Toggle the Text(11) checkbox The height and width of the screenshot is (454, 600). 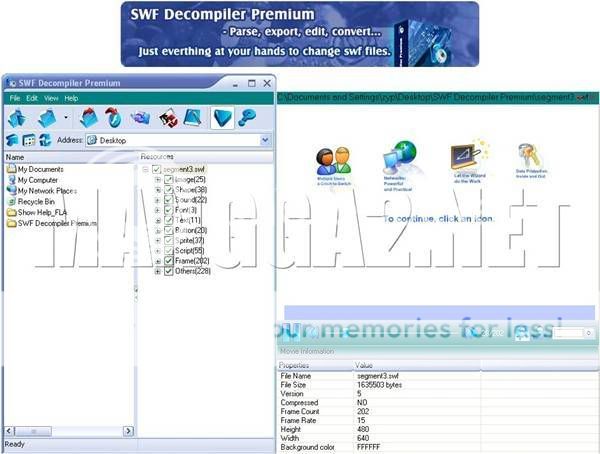[168, 220]
